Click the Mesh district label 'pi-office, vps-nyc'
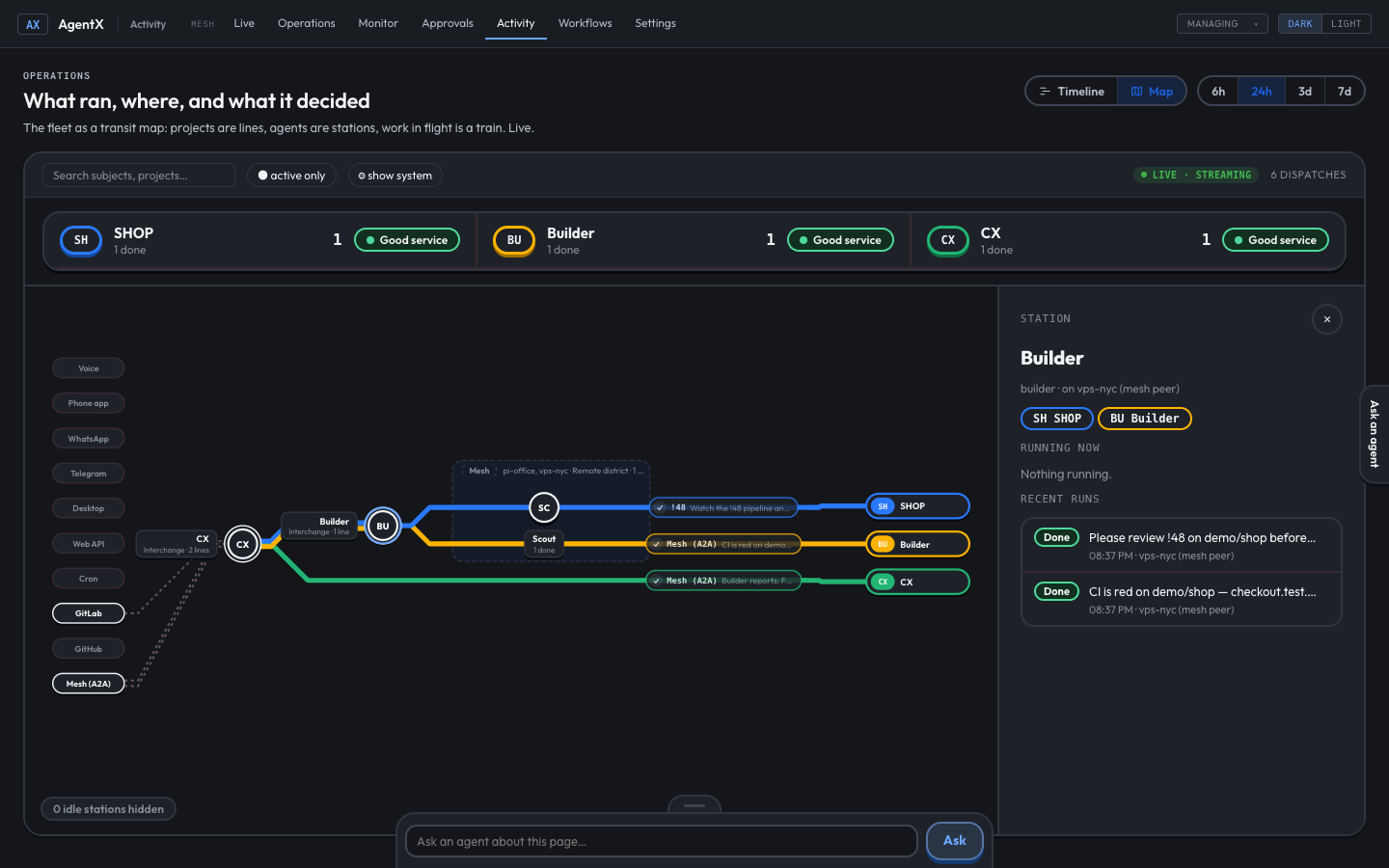1389x868 pixels. tap(572, 471)
